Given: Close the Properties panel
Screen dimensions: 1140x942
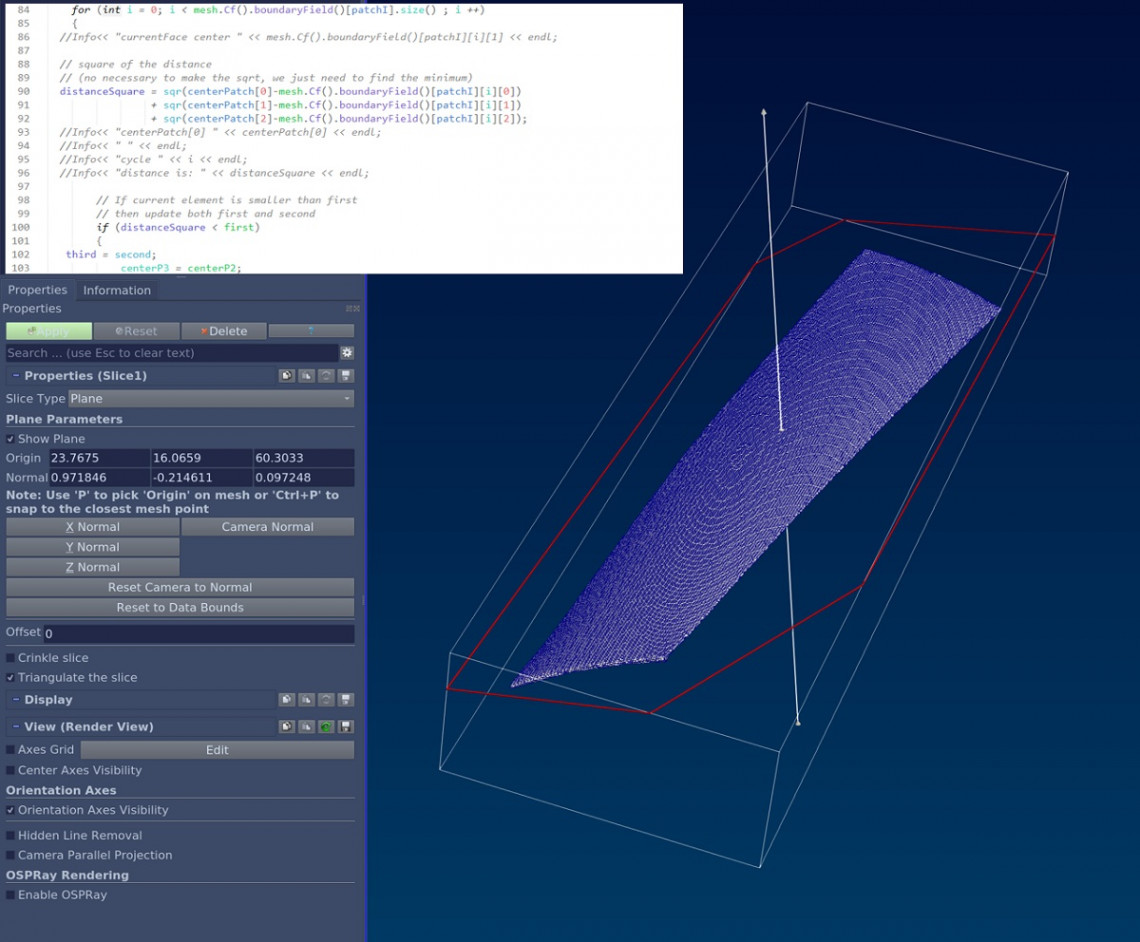Looking at the screenshot, I should (356, 309).
